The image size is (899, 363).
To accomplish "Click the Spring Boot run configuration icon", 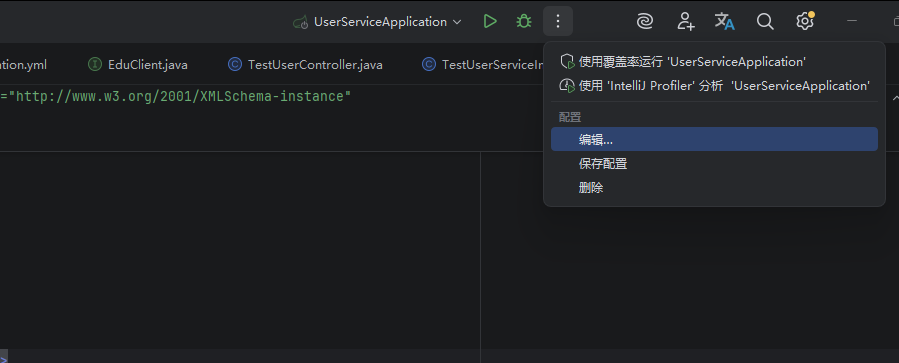I will 301,22.
